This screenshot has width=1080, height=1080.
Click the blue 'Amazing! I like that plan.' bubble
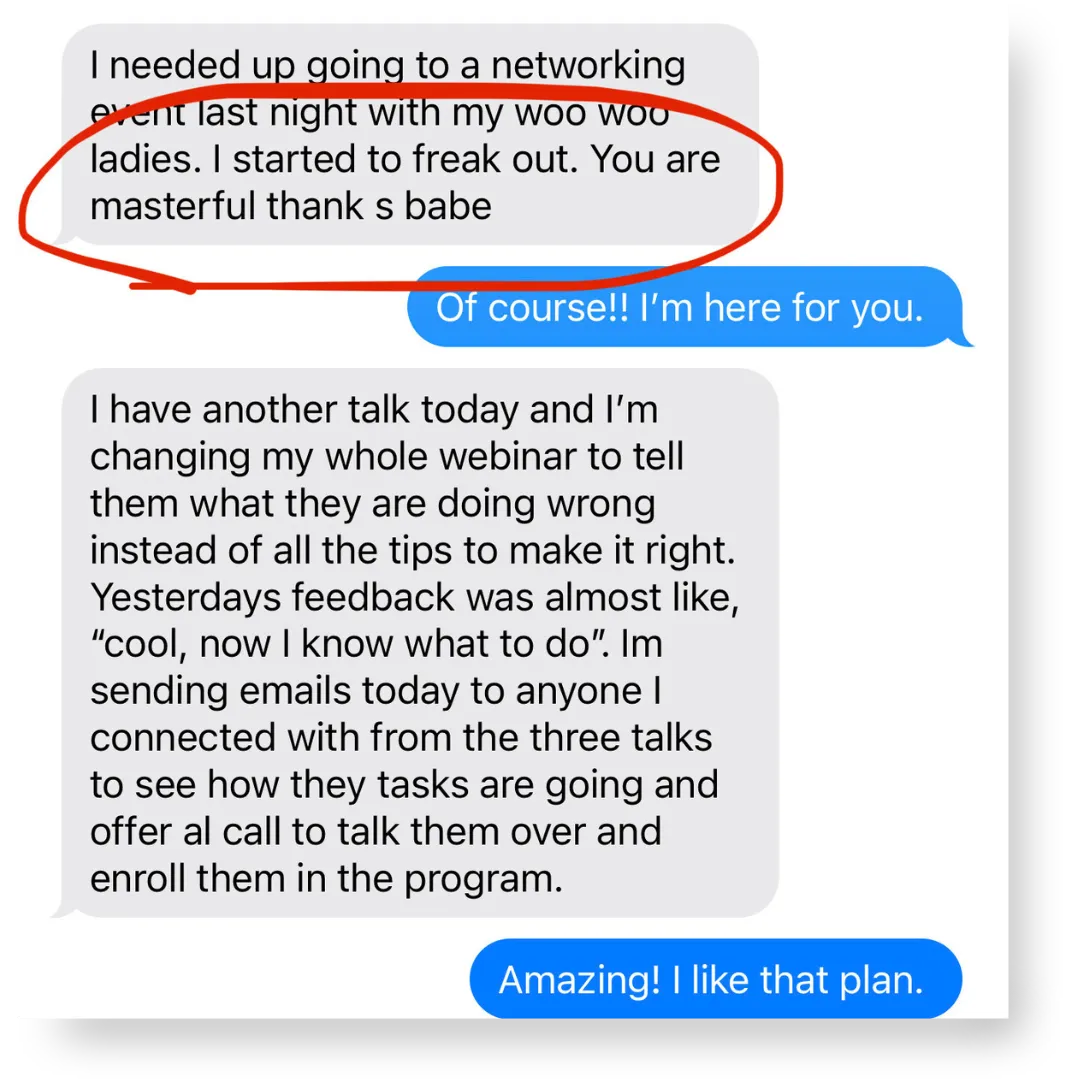pos(716,979)
